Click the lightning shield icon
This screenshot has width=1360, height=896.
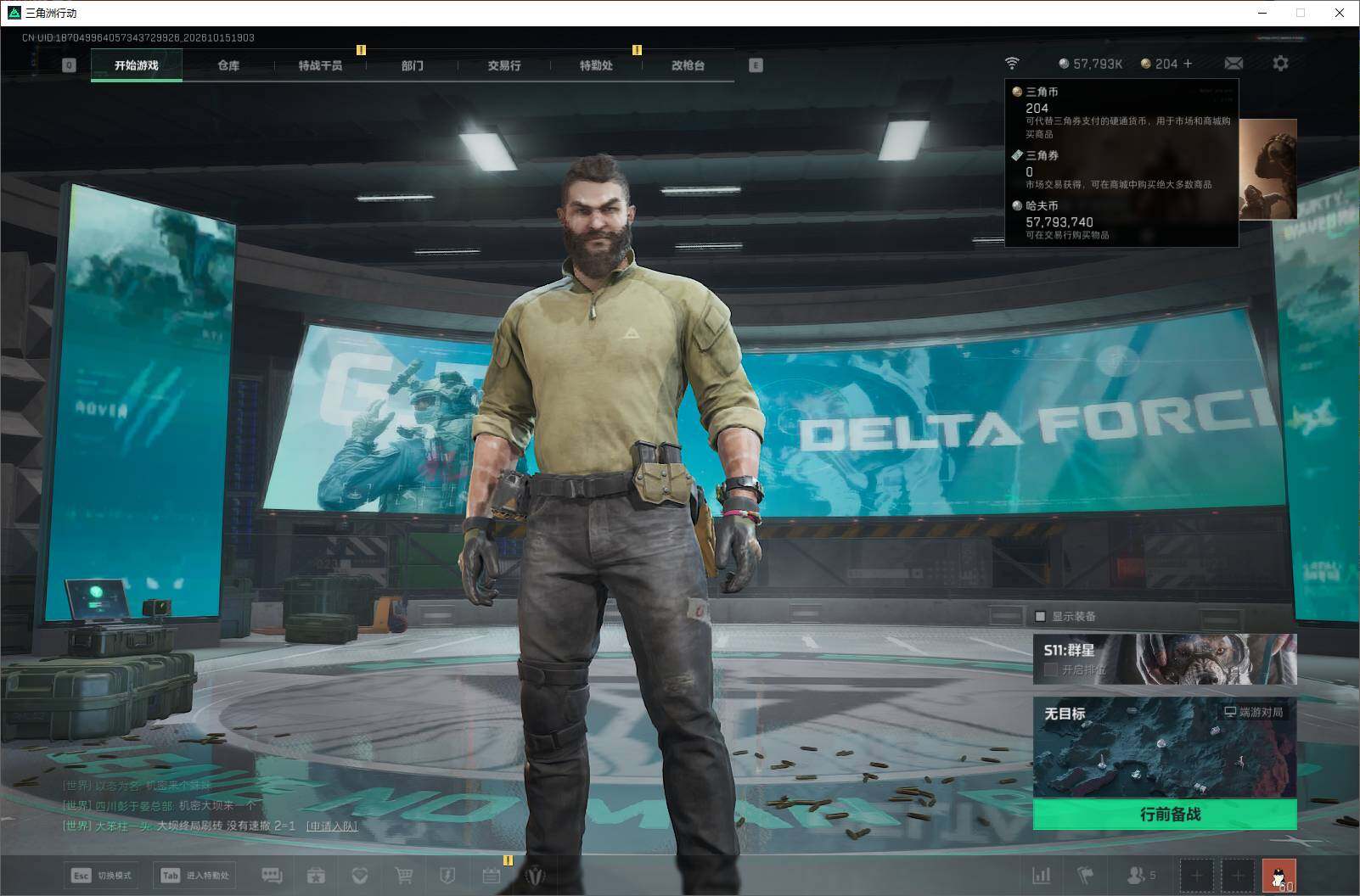447,875
